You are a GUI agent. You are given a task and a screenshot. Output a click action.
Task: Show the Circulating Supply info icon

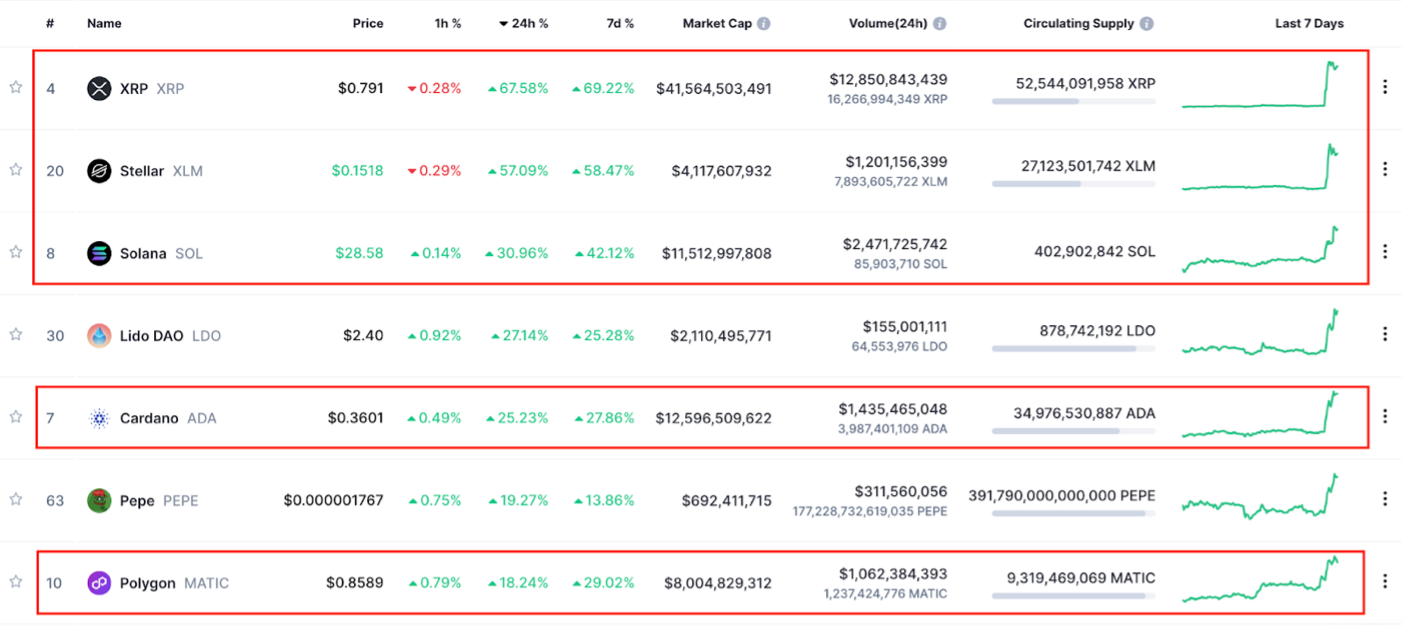coord(1147,23)
